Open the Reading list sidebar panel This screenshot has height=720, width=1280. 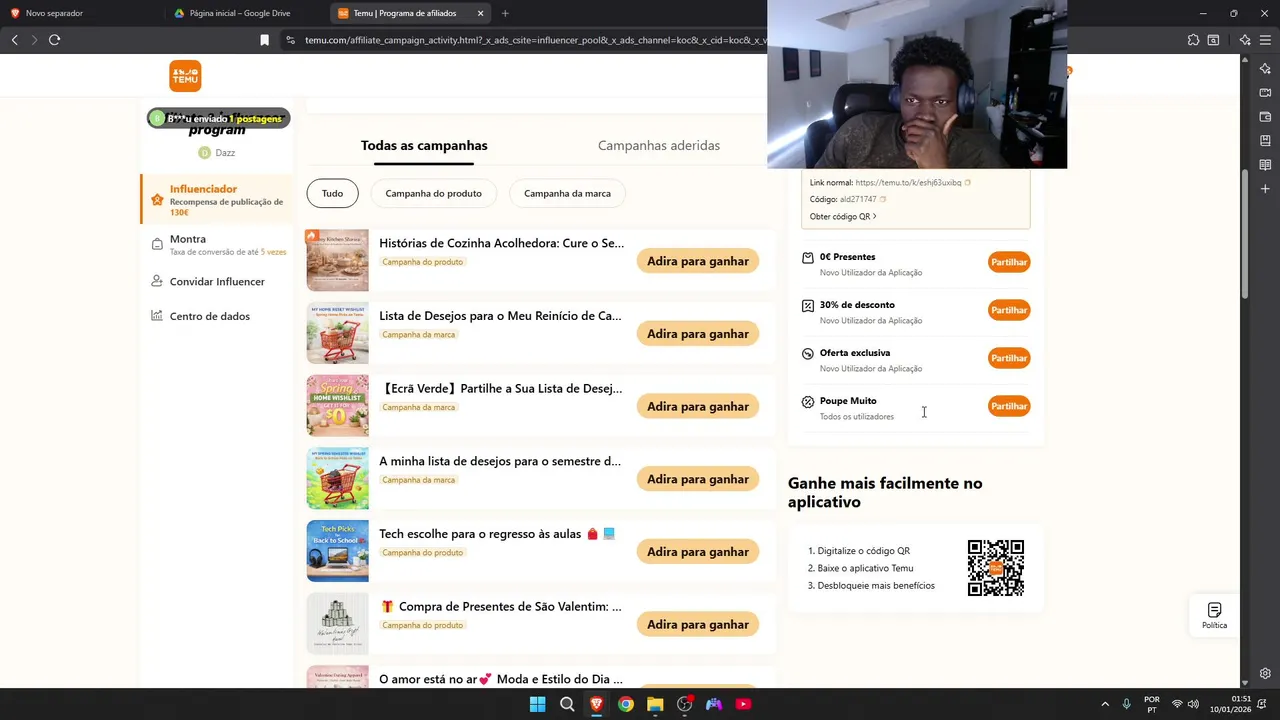[x=1265, y=165]
